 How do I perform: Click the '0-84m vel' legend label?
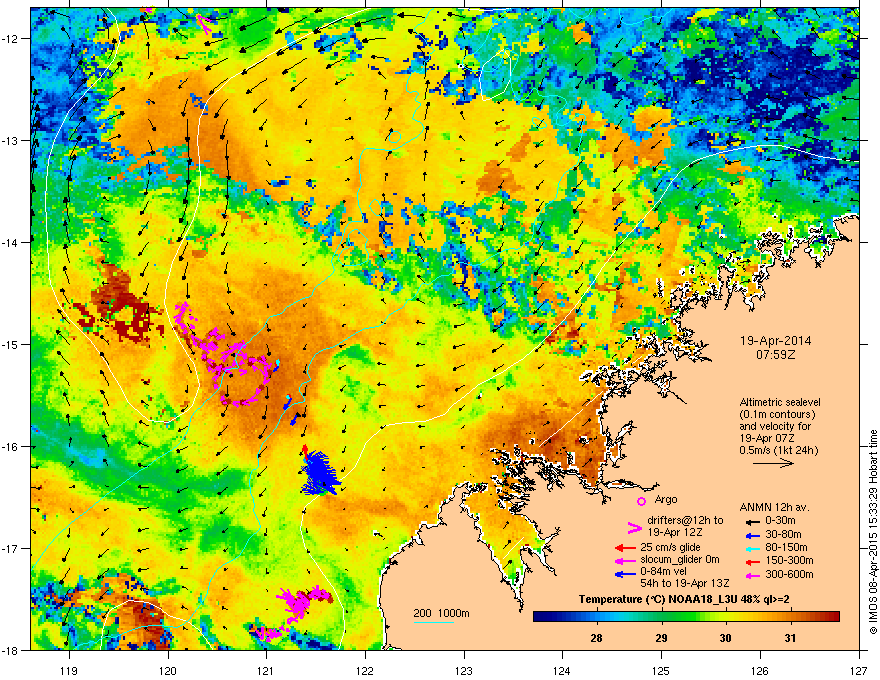click(663, 572)
